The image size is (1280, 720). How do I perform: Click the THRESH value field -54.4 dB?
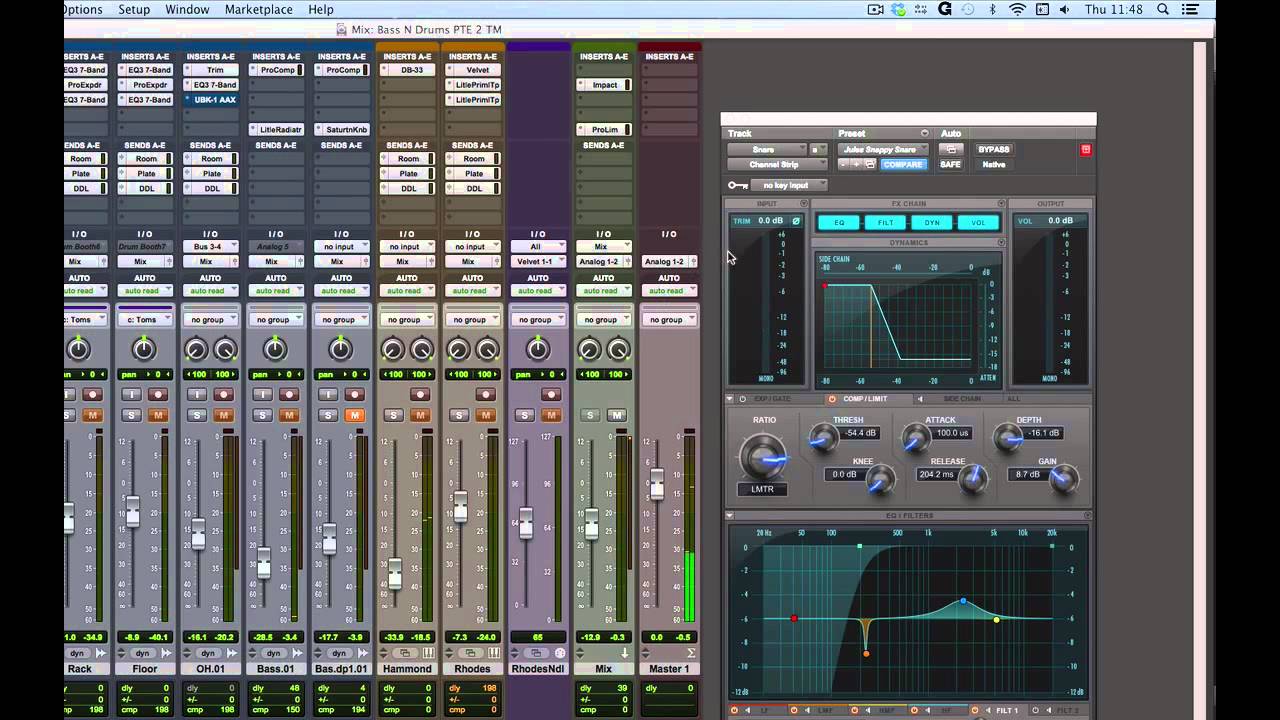[860, 433]
